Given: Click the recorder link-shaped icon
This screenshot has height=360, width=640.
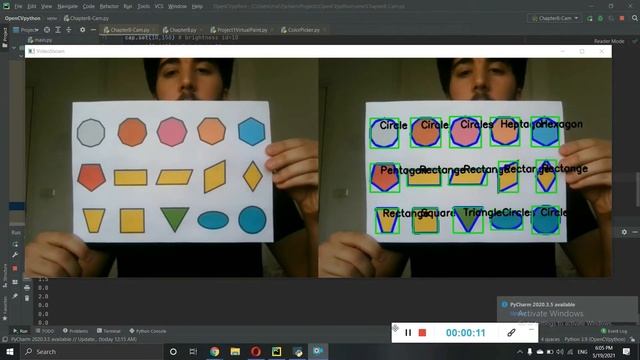Looking at the screenshot, I should [511, 333].
